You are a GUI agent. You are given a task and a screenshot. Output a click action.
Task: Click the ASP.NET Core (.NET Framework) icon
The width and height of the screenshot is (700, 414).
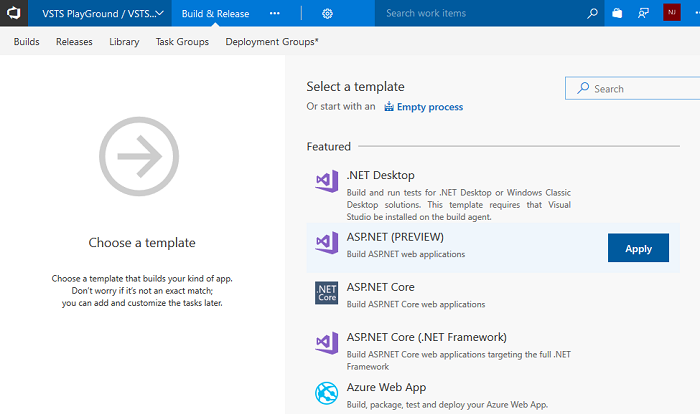326,343
